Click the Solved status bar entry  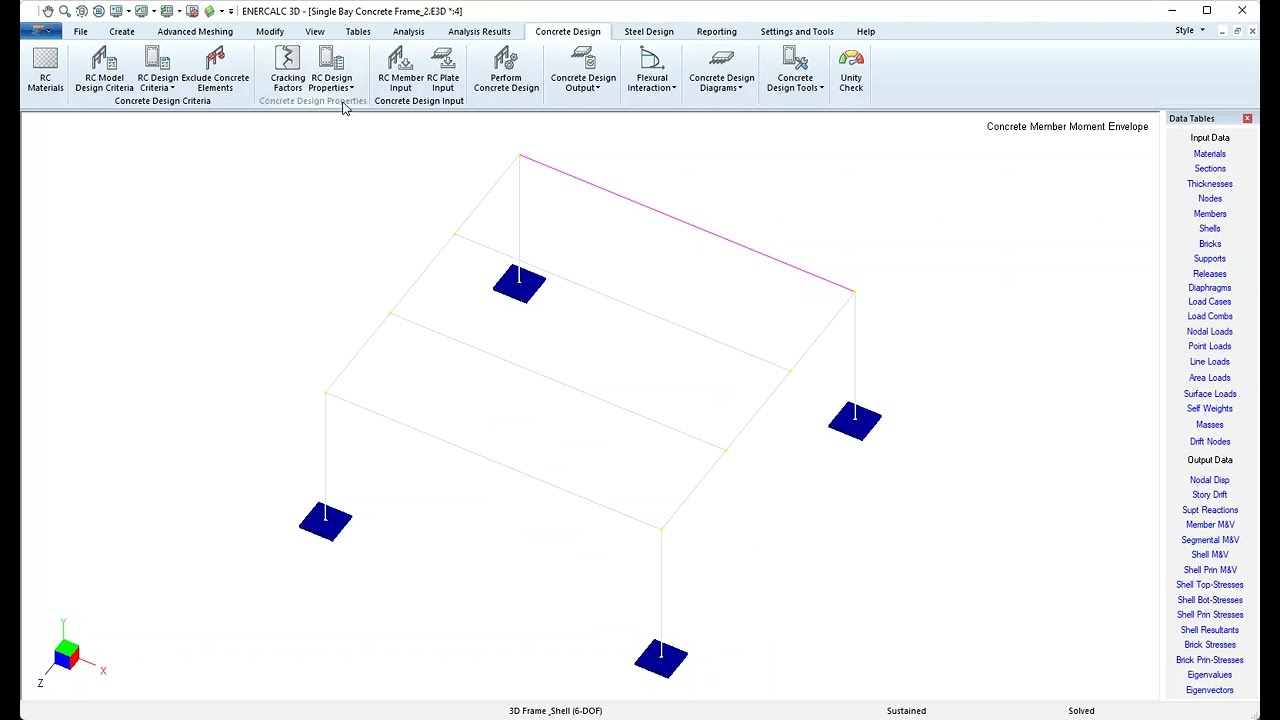click(x=1081, y=711)
